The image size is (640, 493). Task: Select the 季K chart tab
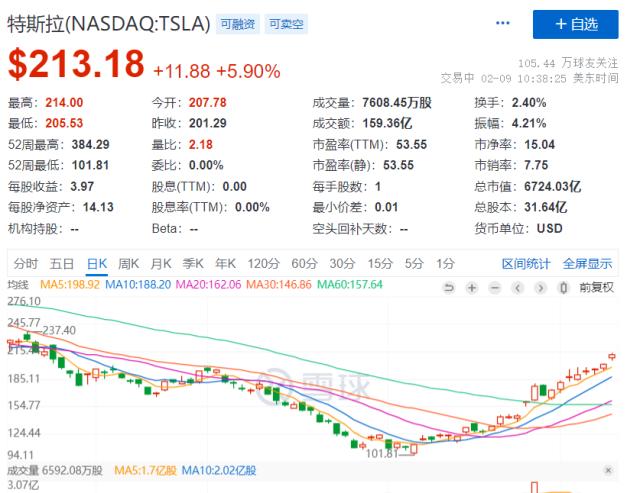[x=193, y=264]
